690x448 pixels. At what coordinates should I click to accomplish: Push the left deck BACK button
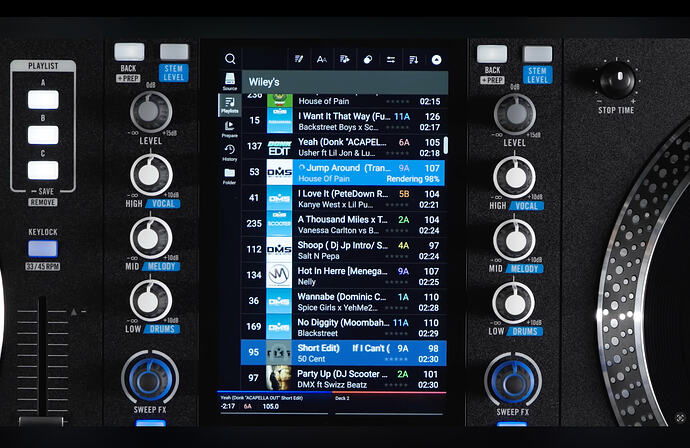tap(129, 52)
